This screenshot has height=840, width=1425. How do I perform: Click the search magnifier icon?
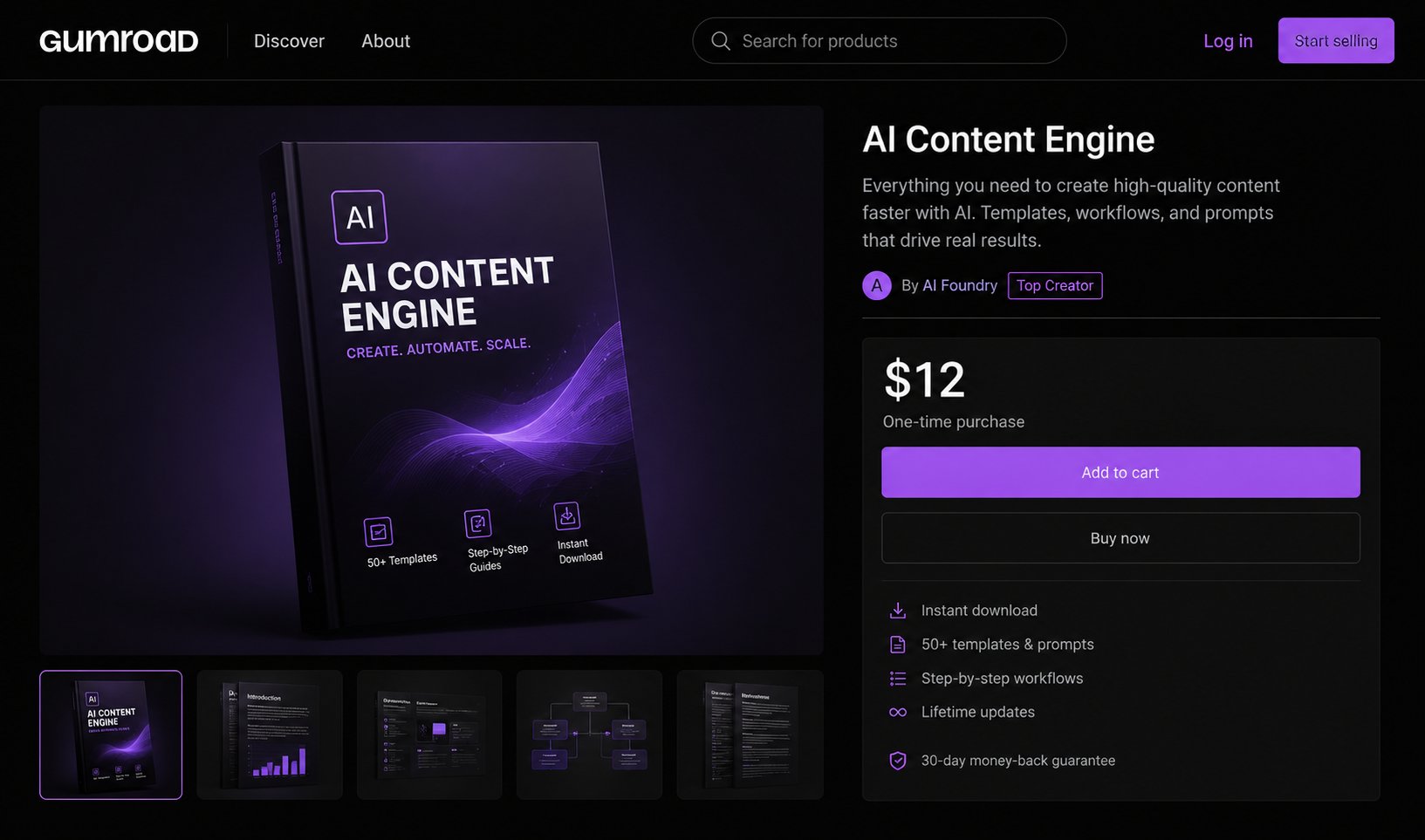coord(721,41)
